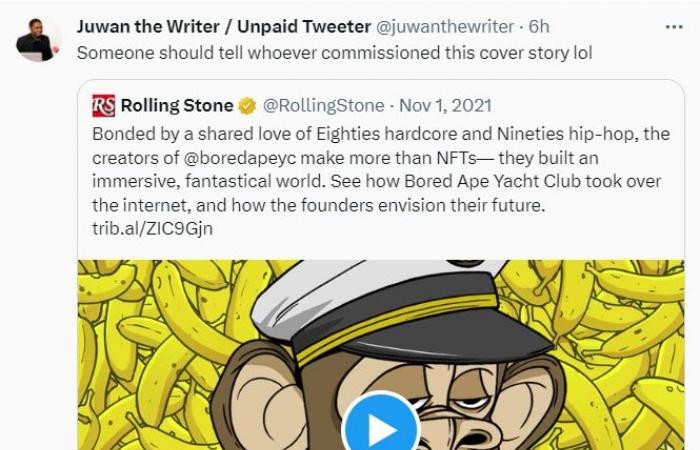Click the gold verified badge beside Rolling Stone
The width and height of the screenshot is (700, 450).
(x=247, y=106)
